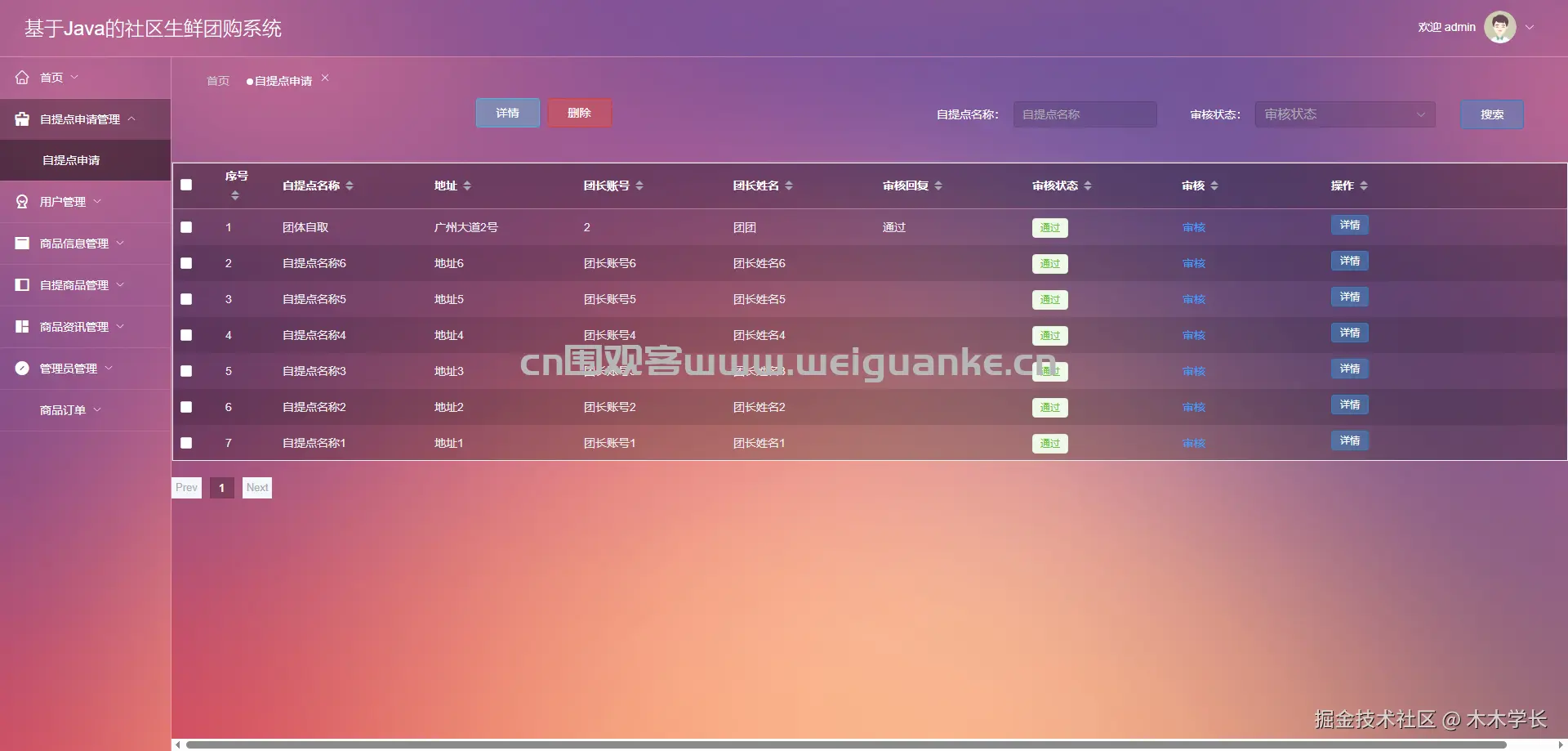Expand the 商品订单 menu

97,409
